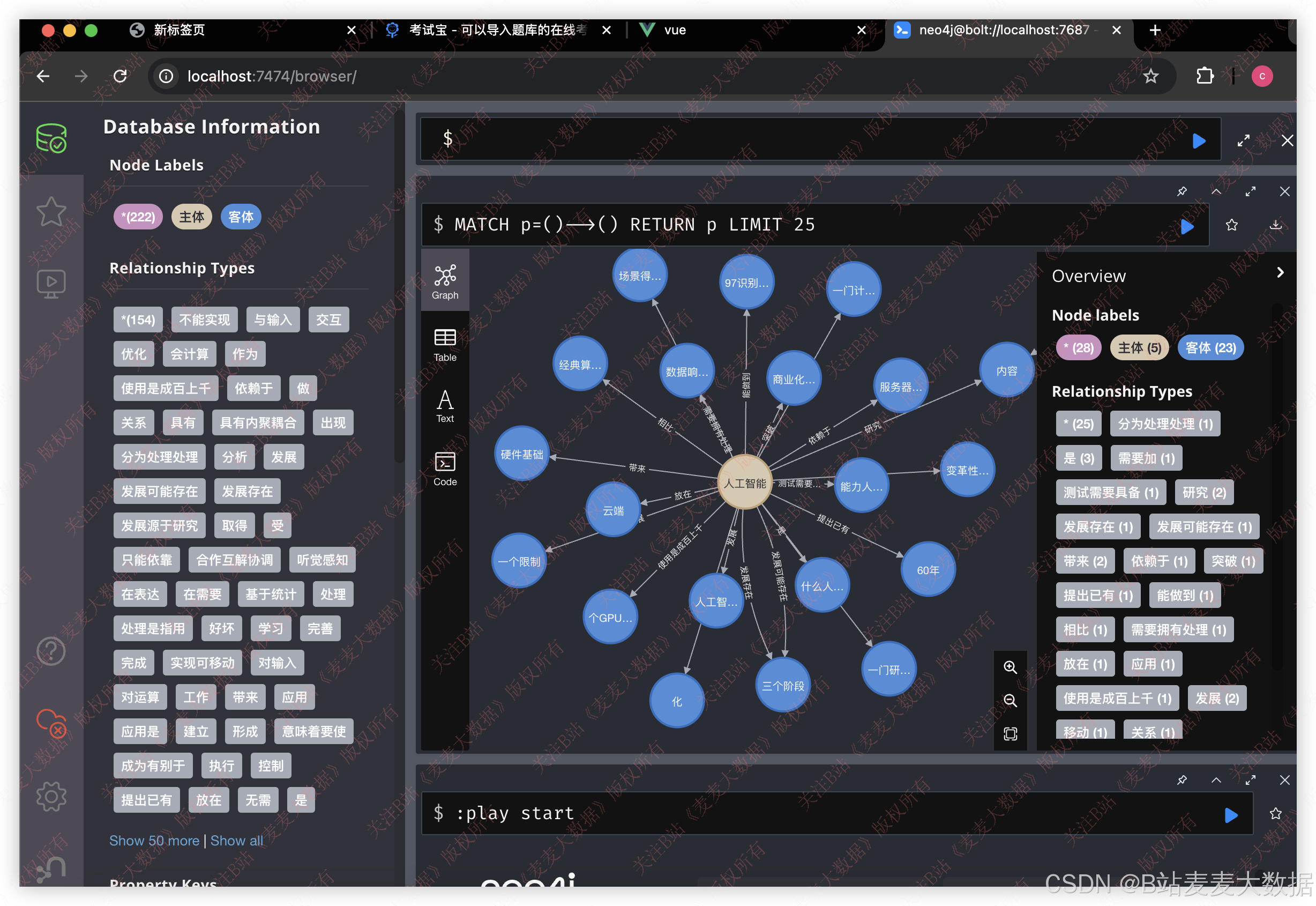The height and width of the screenshot is (906, 1316).
Task: Click the Show 50 more link
Action: 154,840
